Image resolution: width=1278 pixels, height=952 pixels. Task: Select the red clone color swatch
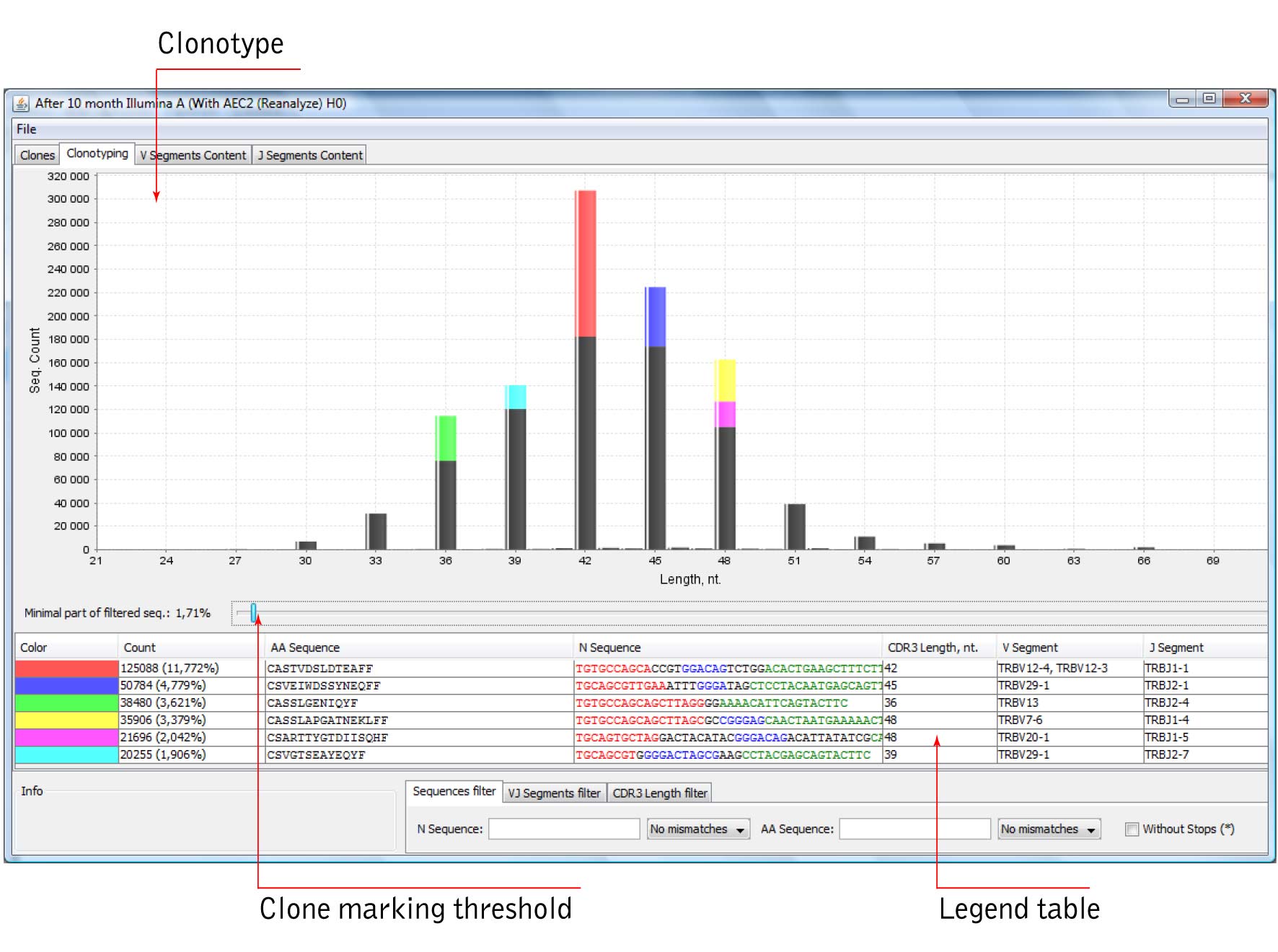66,669
